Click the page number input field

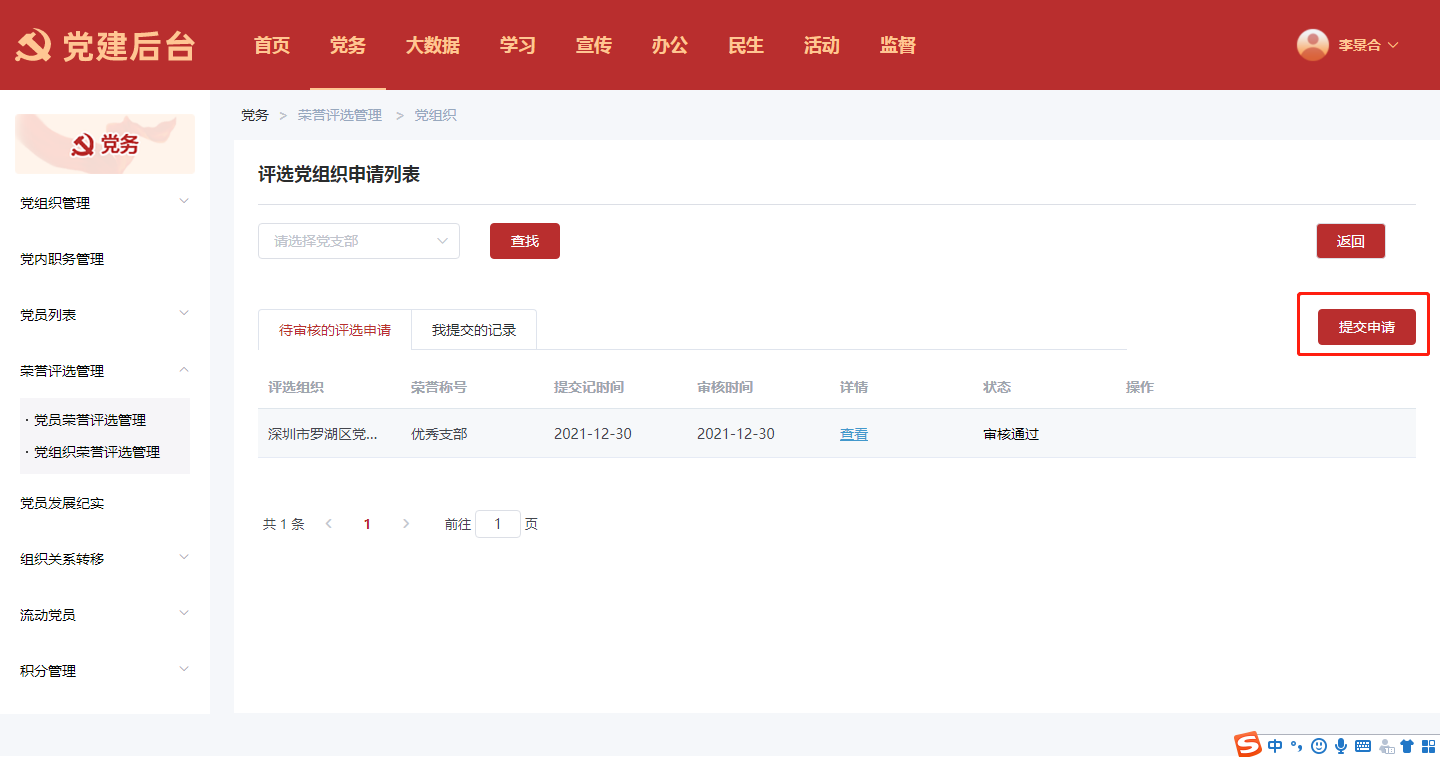[x=497, y=524]
